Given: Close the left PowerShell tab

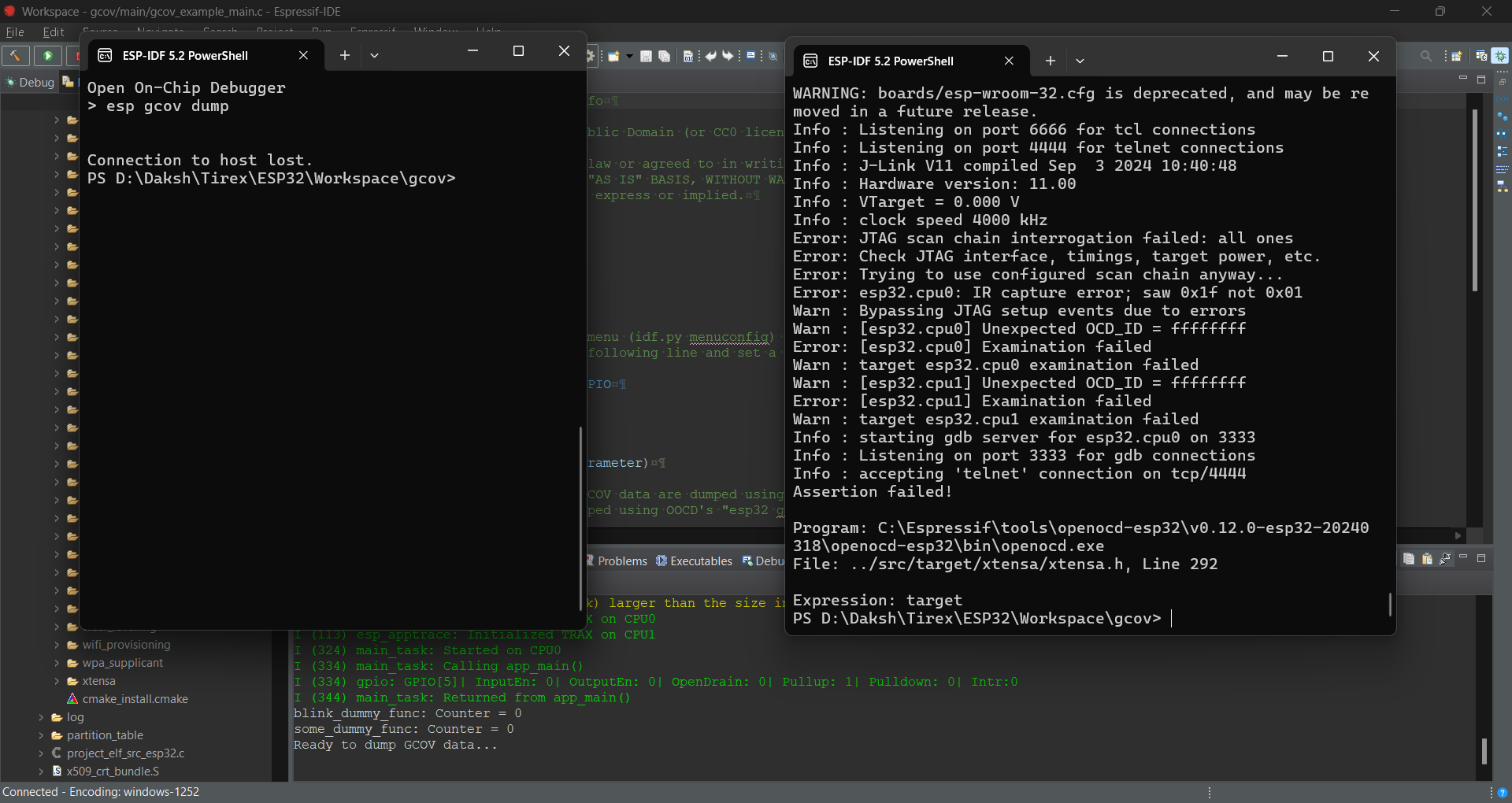Looking at the screenshot, I should coord(303,55).
